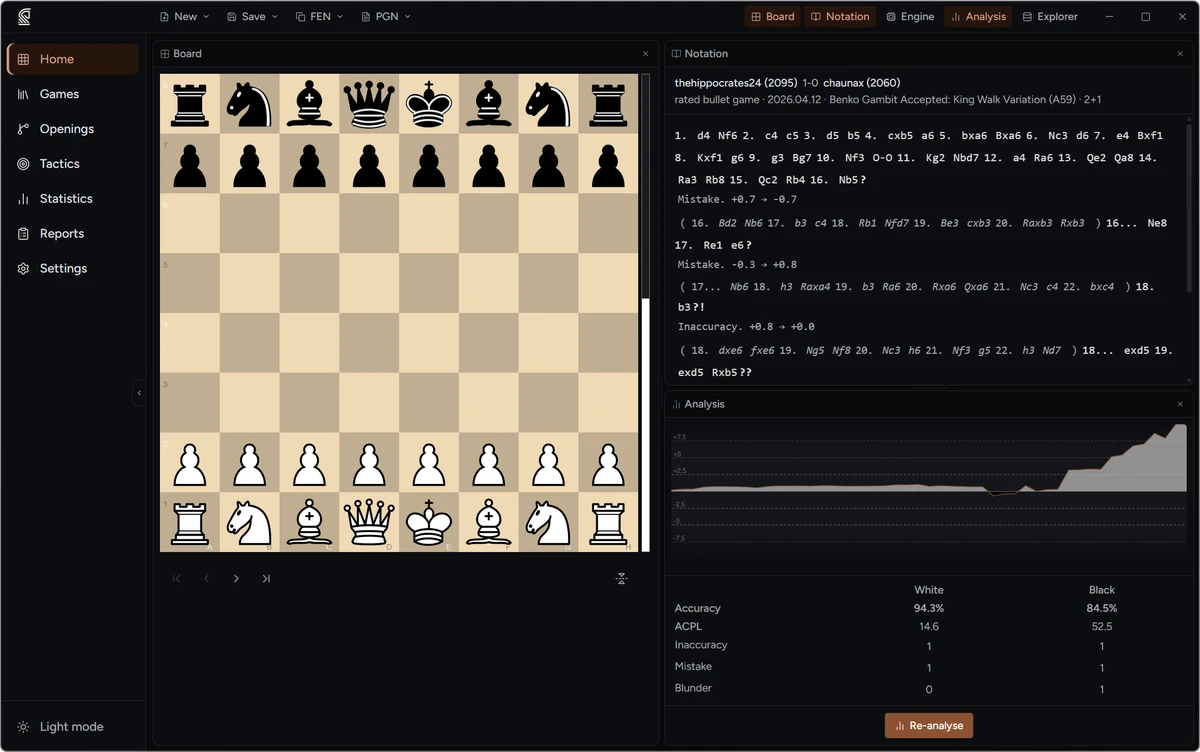The height and width of the screenshot is (752, 1200).
Task: Select the black queen on d8
Action: (x=369, y=103)
